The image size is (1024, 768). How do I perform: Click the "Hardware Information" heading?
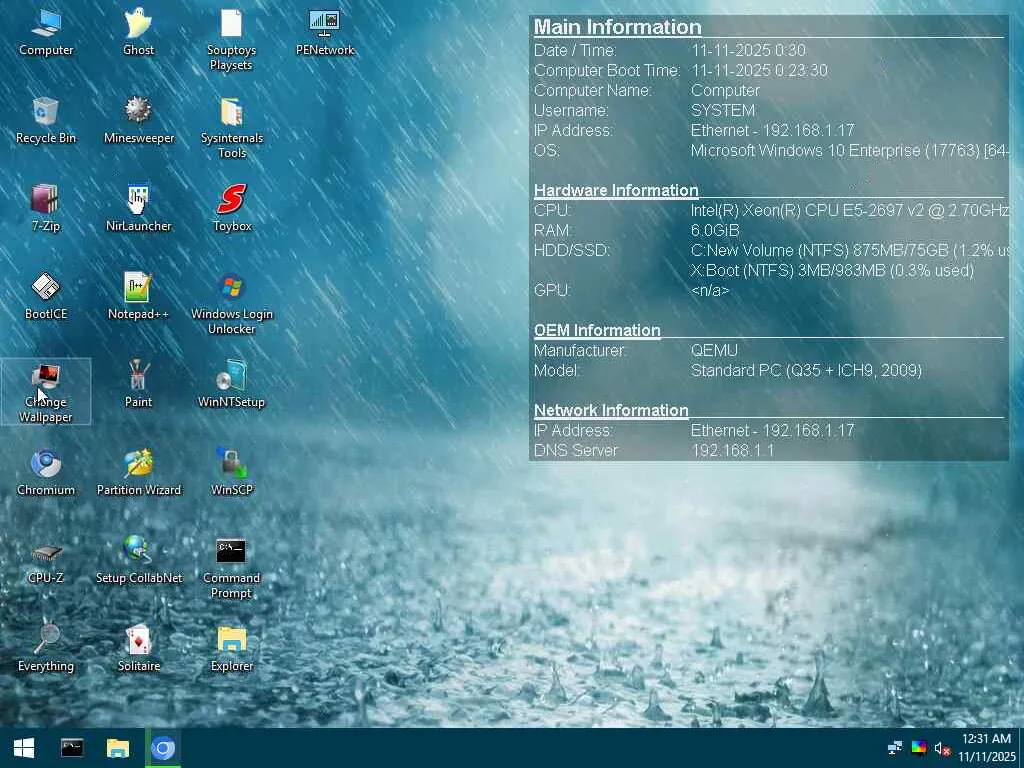616,190
